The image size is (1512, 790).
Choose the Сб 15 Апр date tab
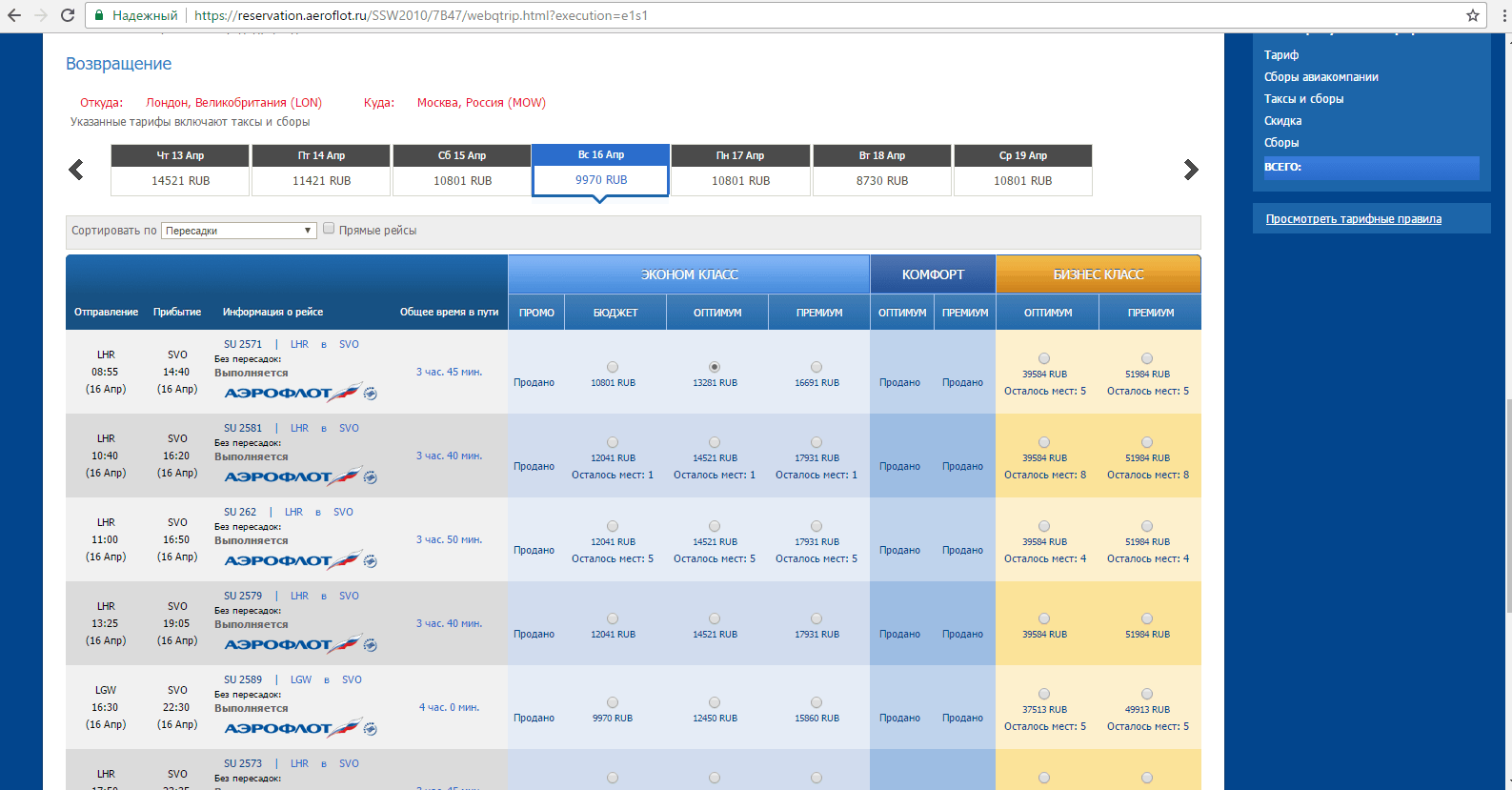click(x=462, y=170)
